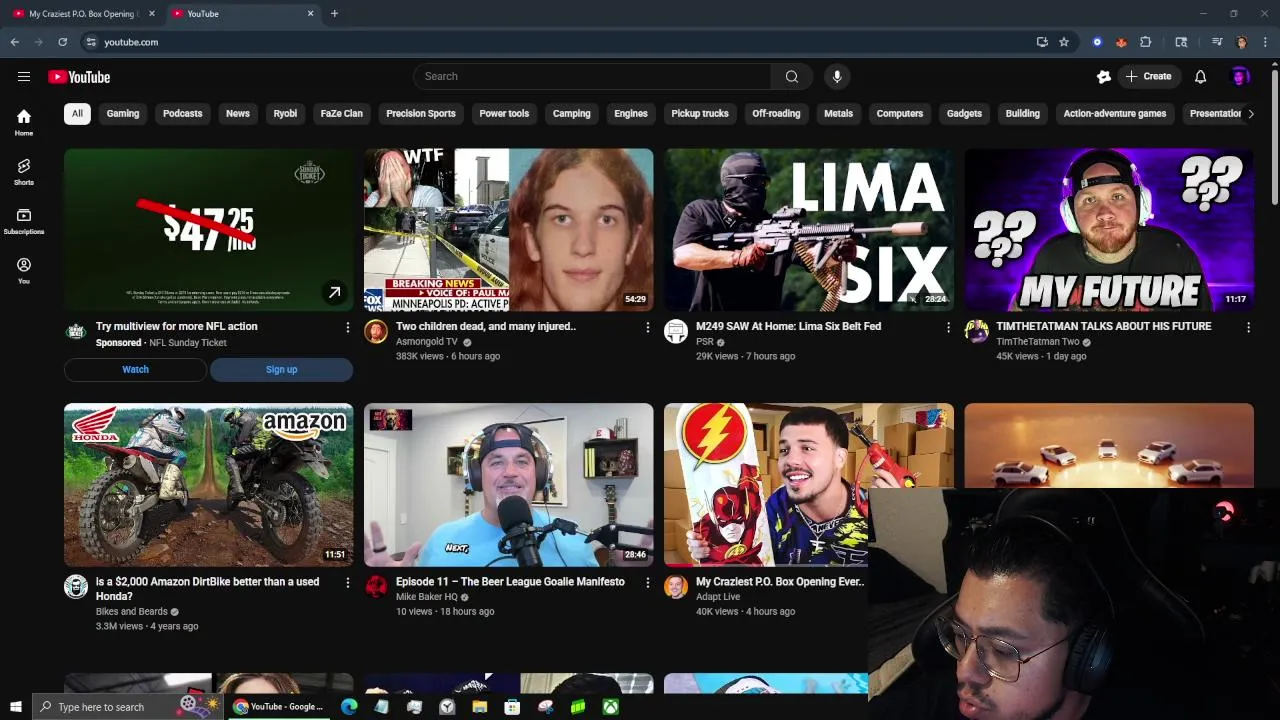Open Home in the left sidebar

coord(24,122)
